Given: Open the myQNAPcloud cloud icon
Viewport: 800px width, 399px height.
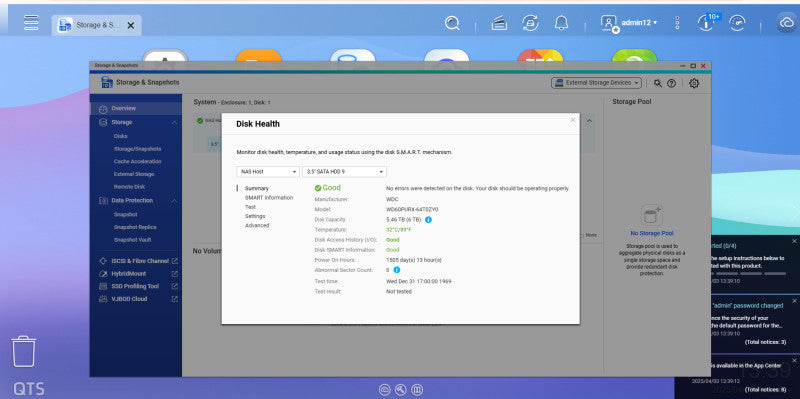Looking at the screenshot, I should [x=786, y=23].
